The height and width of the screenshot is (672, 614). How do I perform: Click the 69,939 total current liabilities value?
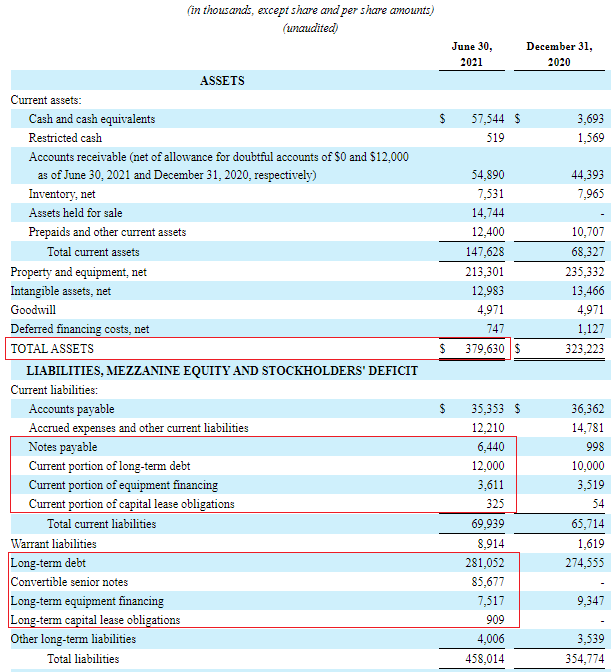tap(488, 524)
